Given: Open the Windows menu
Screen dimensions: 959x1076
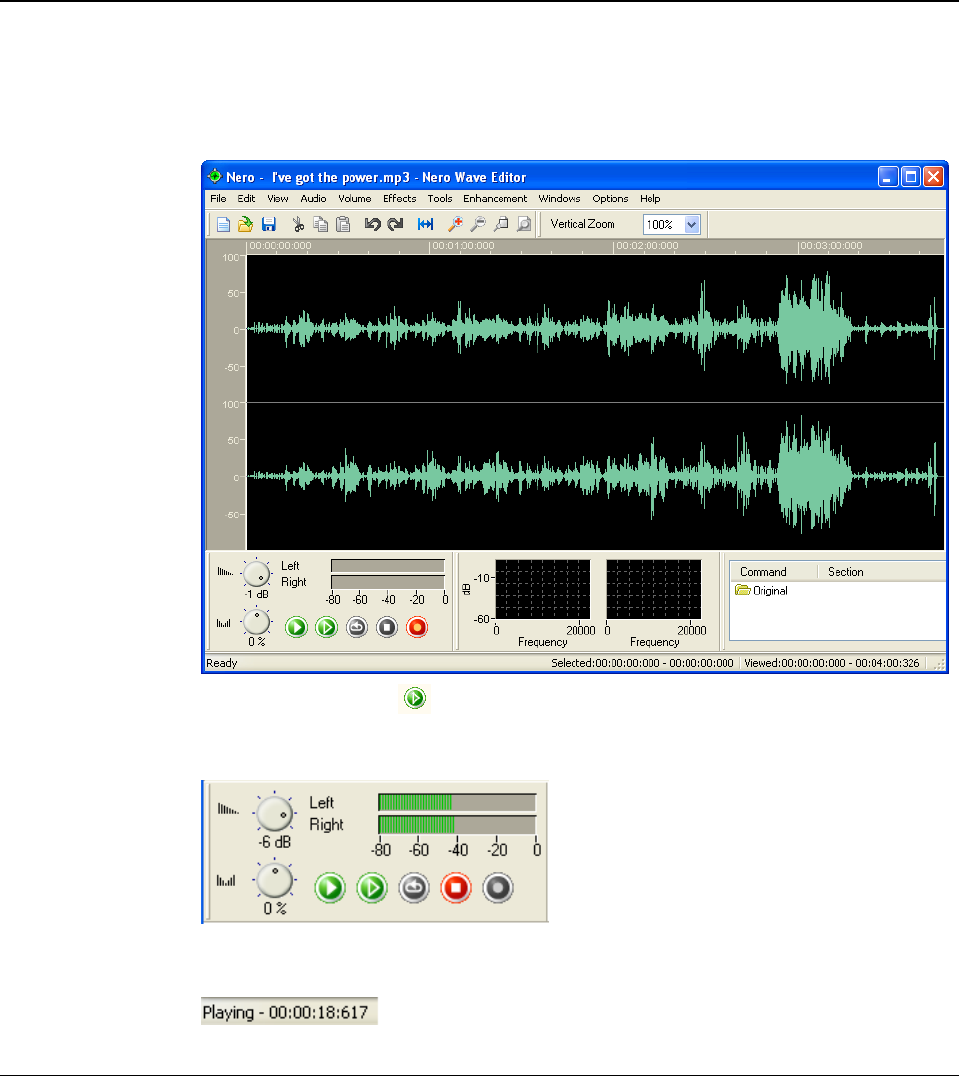Looking at the screenshot, I should point(559,199).
